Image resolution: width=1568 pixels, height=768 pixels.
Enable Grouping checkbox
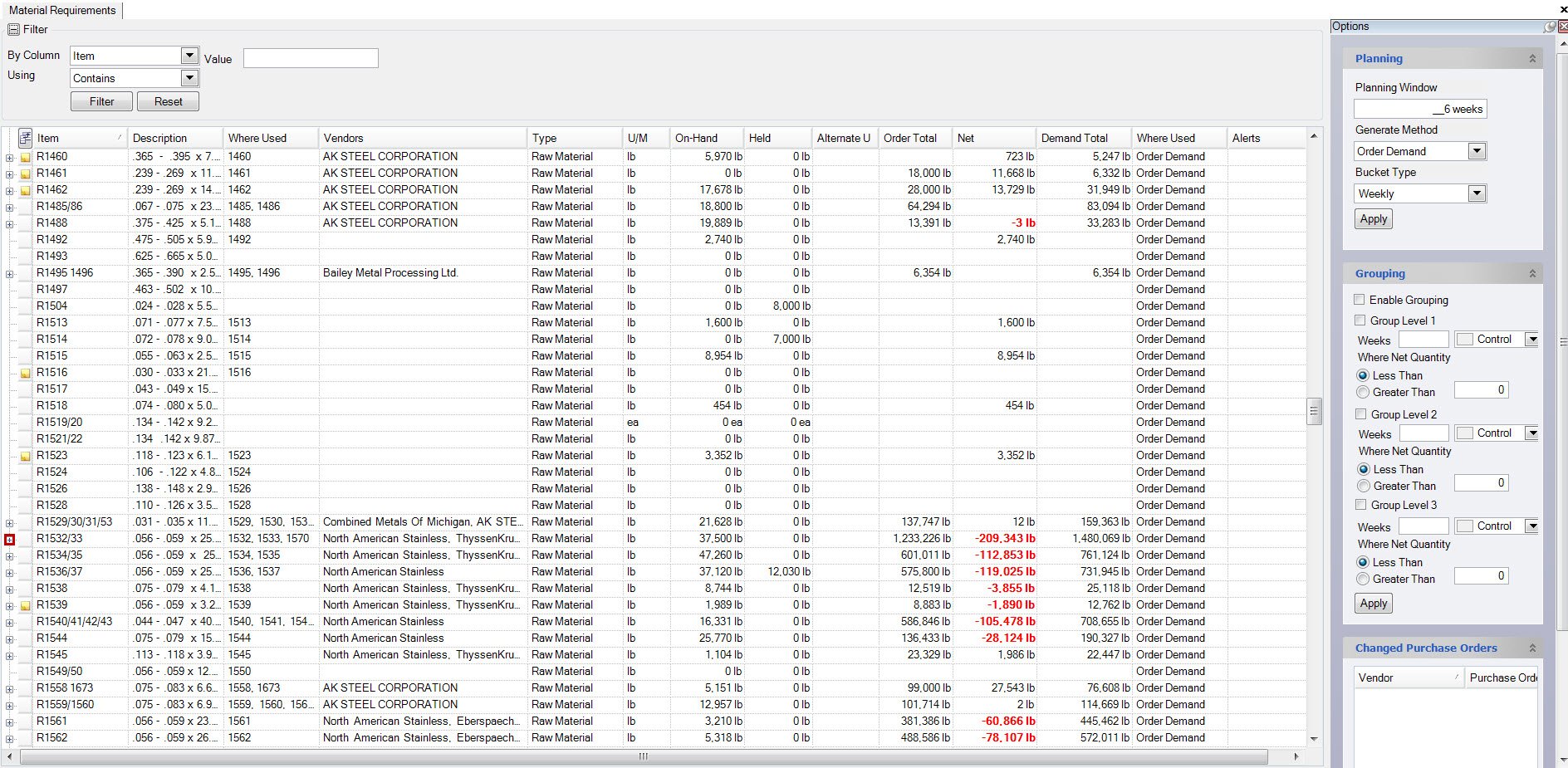[x=1360, y=300]
